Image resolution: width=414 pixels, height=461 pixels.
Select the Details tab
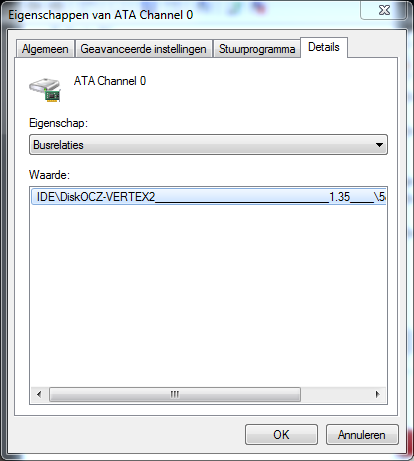click(324, 47)
